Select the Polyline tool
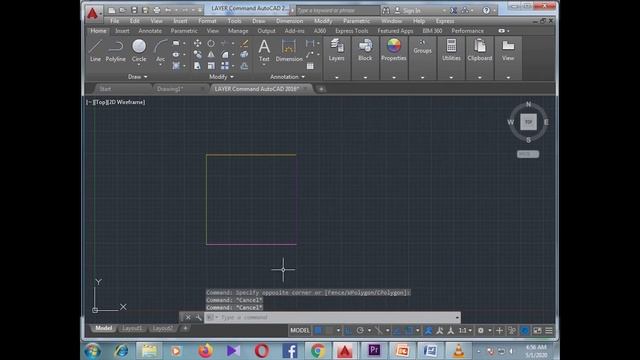Screen dimensions: 640x360 coord(116,50)
